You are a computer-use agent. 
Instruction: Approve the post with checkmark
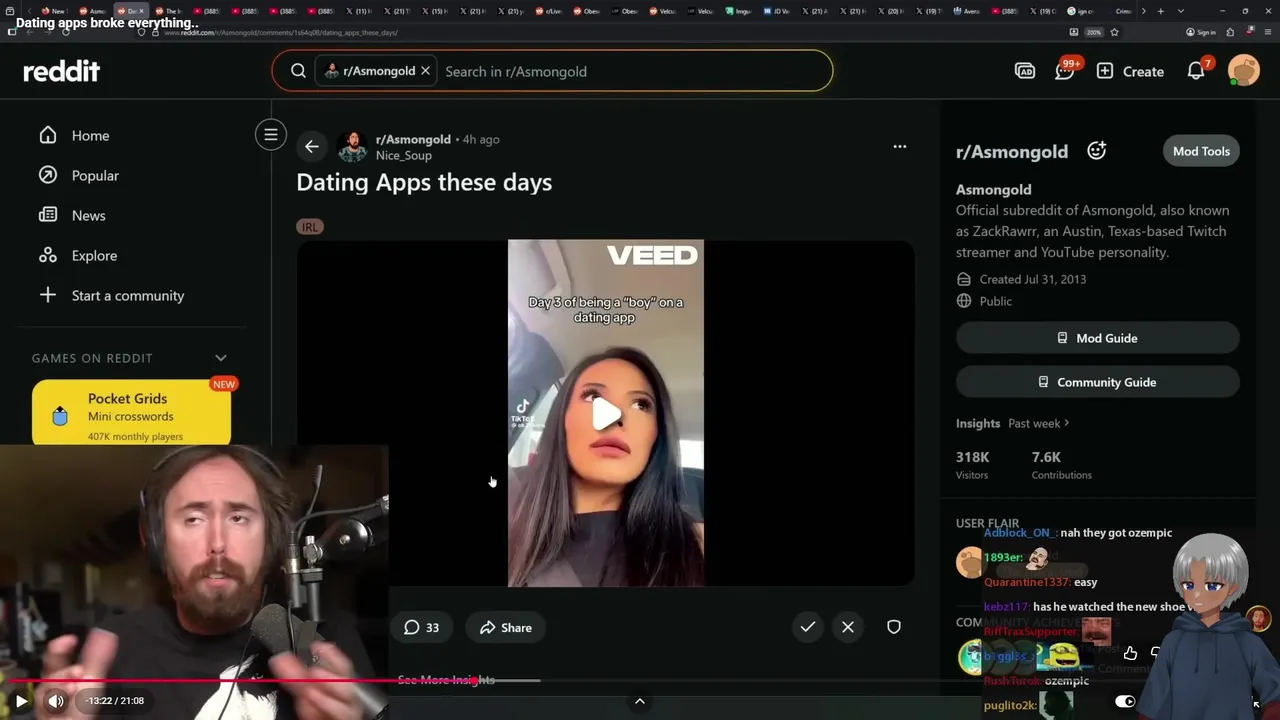[808, 627]
